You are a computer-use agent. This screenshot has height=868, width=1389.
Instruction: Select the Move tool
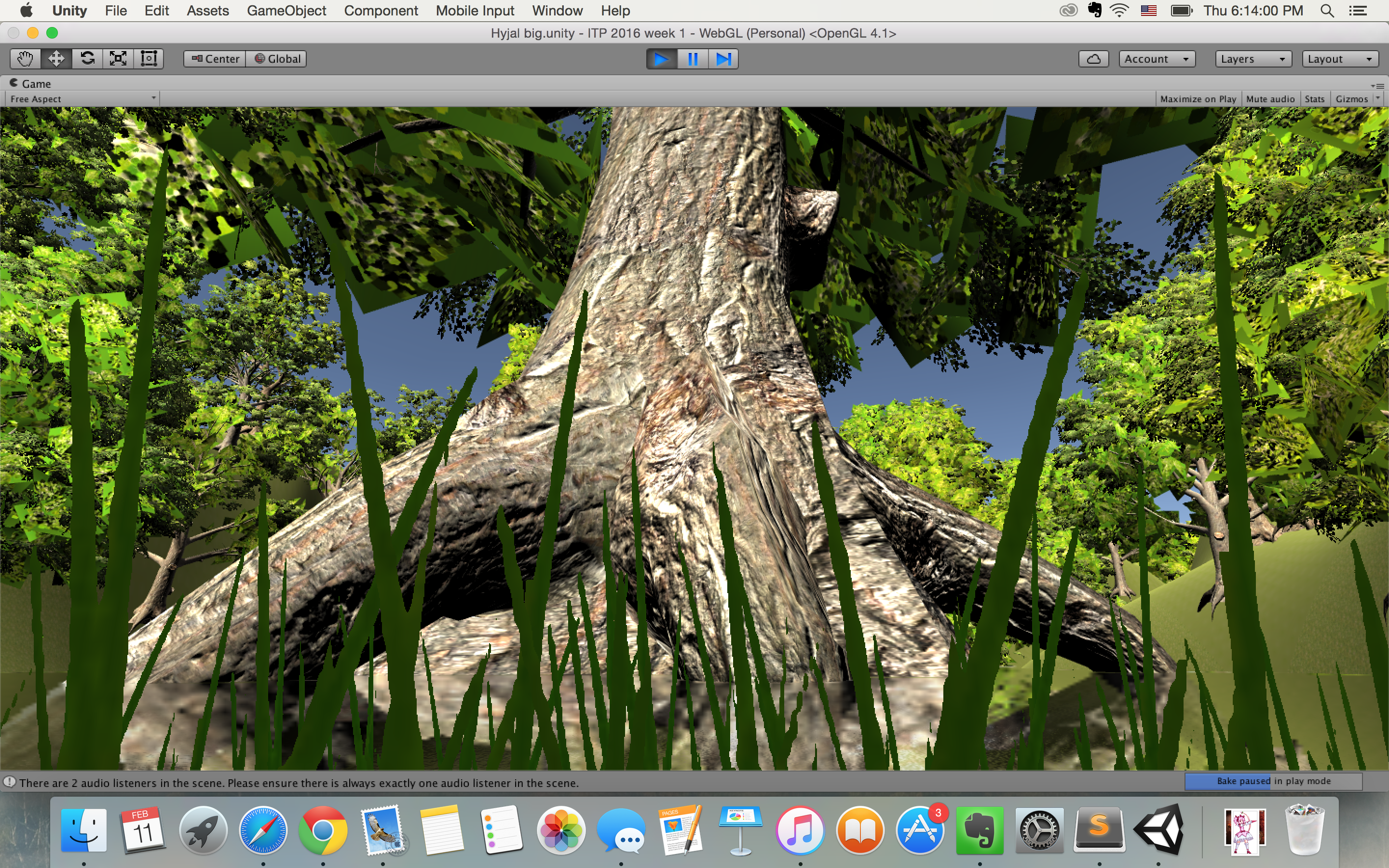(x=56, y=58)
